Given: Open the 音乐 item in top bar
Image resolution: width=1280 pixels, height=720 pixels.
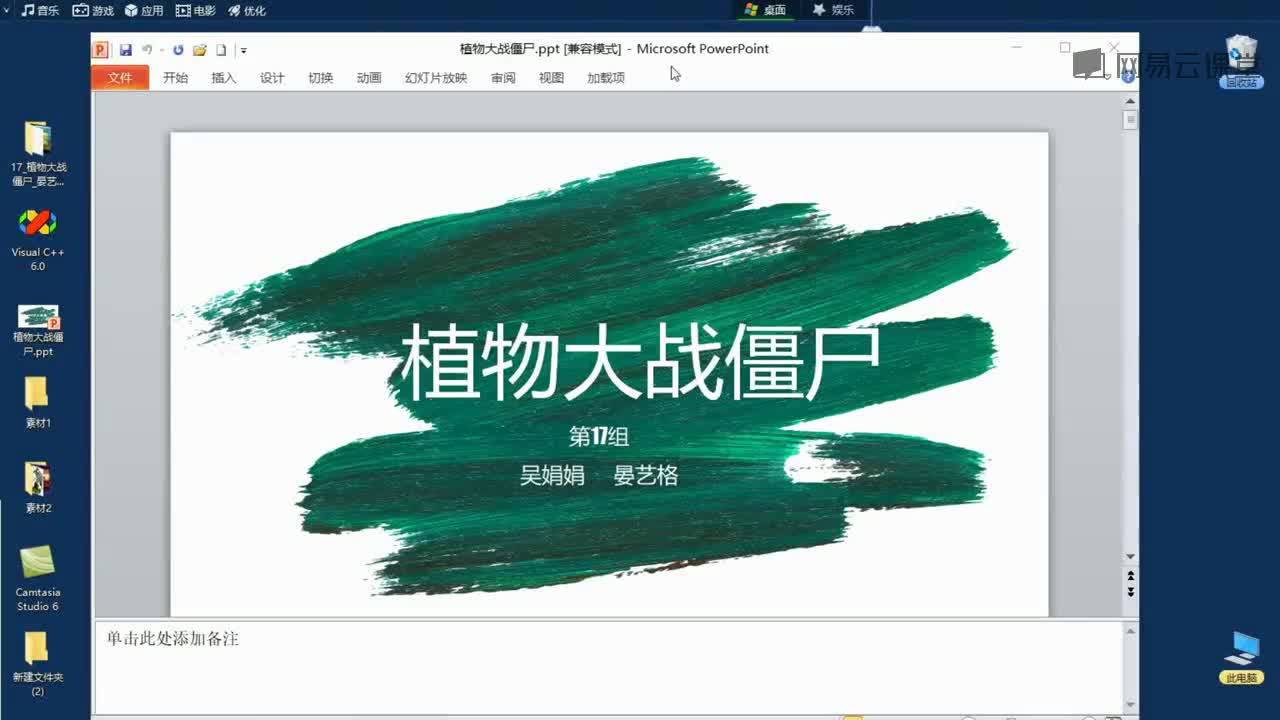Looking at the screenshot, I should coord(40,10).
